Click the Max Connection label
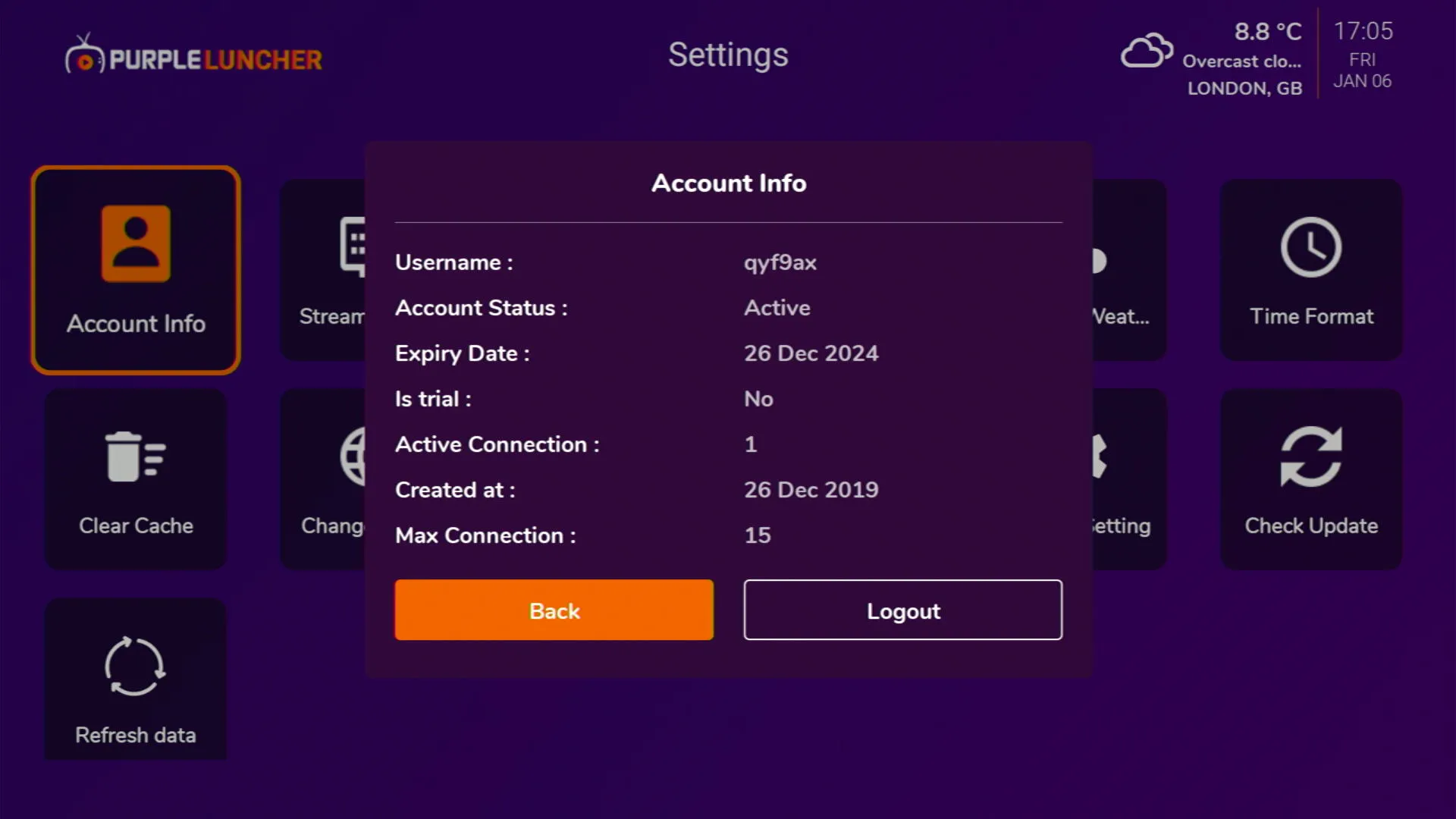The image size is (1456, 819). coord(485,535)
